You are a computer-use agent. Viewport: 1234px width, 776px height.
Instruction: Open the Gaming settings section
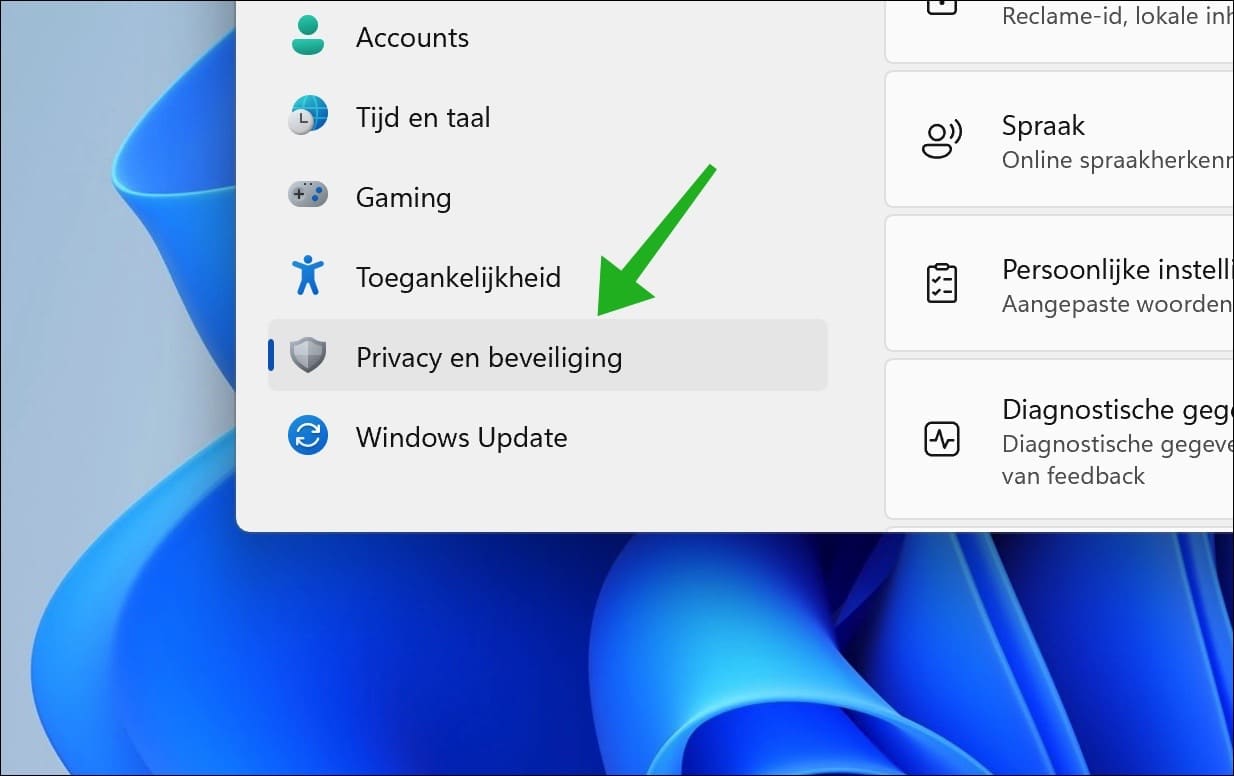548,197
